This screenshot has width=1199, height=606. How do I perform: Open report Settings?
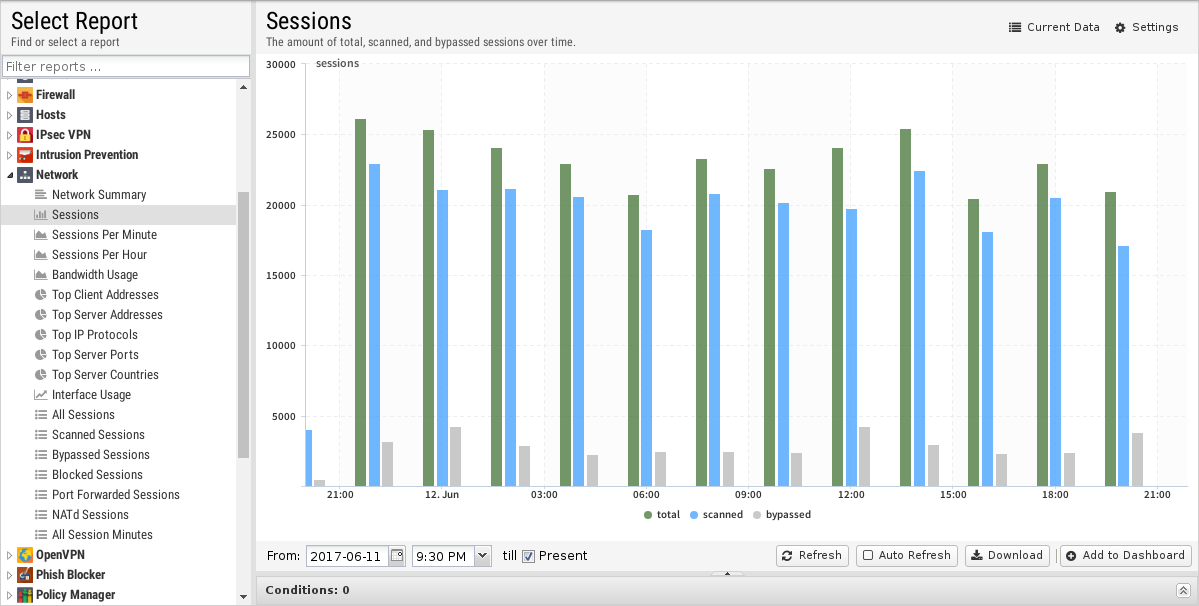click(1146, 28)
